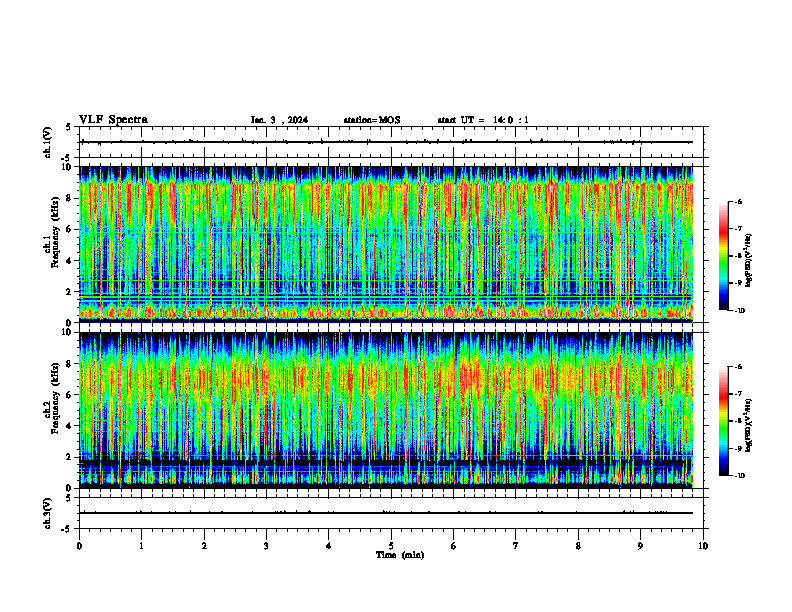Click time axis tick label "4"

[x=329, y=546]
